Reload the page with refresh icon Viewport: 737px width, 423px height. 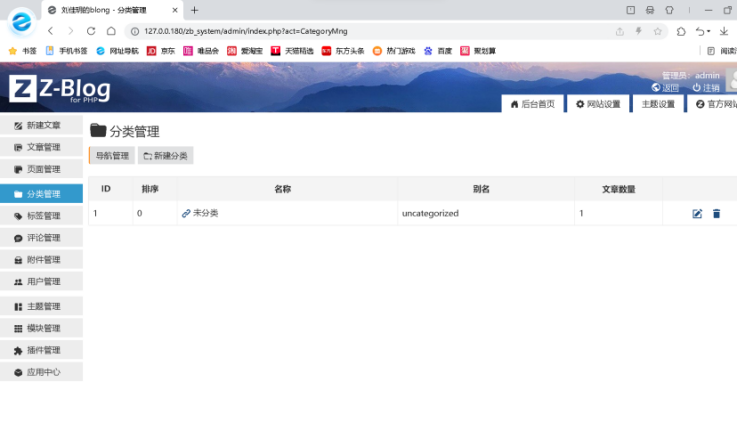(x=91, y=31)
